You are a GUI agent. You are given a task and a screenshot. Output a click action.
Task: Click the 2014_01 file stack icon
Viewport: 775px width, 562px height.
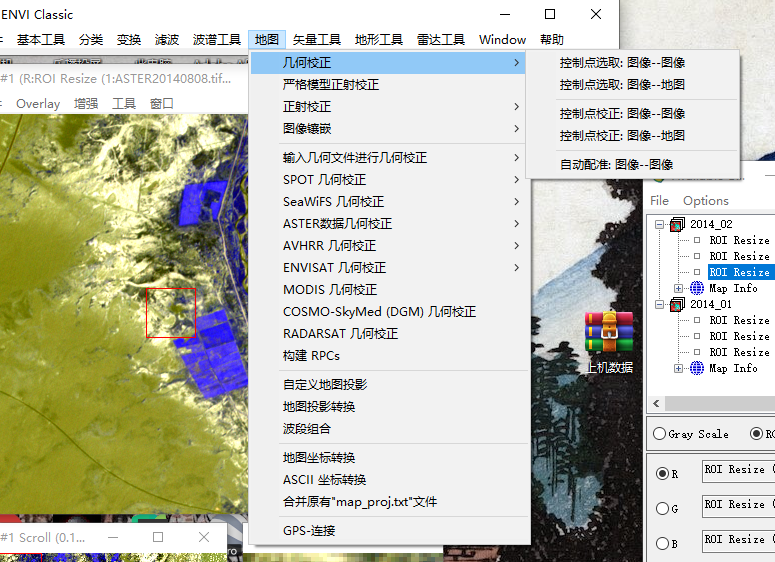(678, 304)
